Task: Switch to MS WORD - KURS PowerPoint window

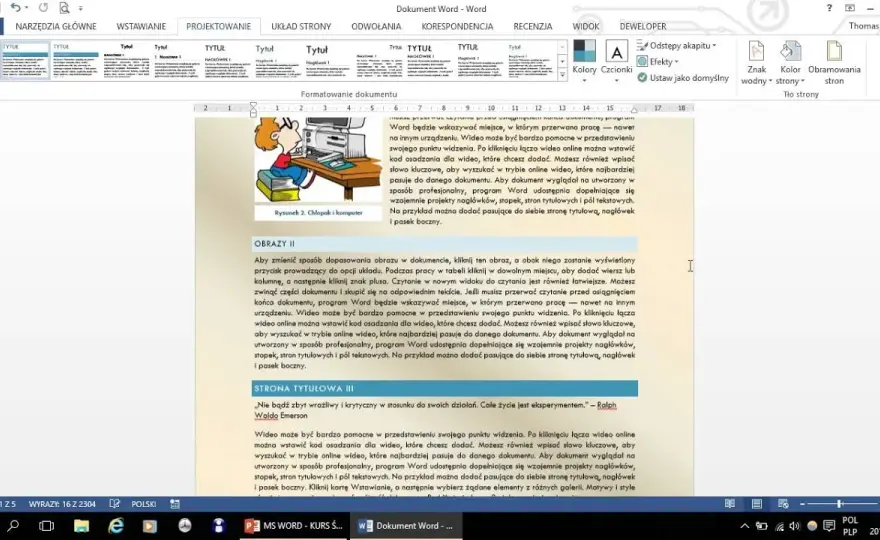Action: click(x=294, y=526)
